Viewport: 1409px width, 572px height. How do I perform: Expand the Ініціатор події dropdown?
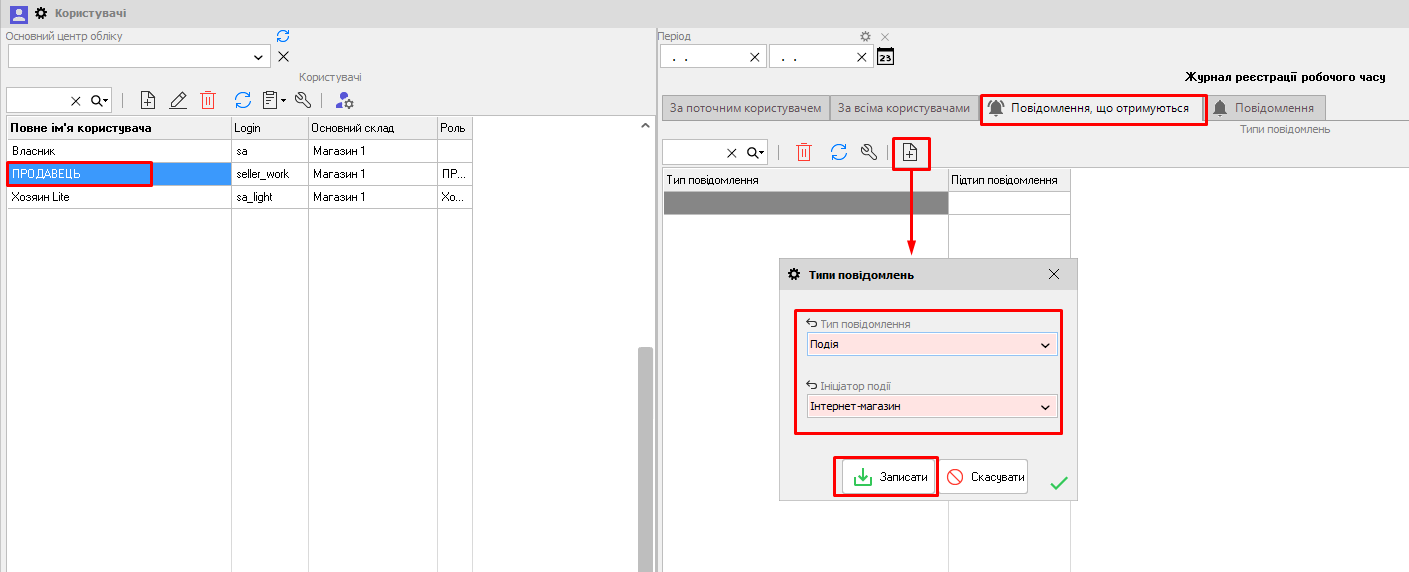[1046, 407]
